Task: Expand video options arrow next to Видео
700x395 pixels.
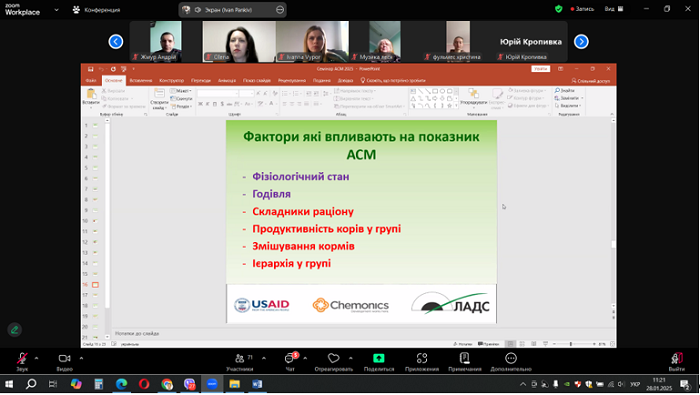Action: point(81,358)
